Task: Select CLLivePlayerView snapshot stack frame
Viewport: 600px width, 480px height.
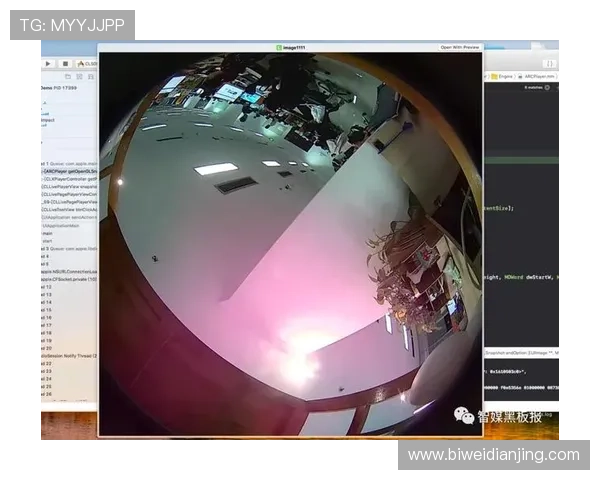Action: 70,186
